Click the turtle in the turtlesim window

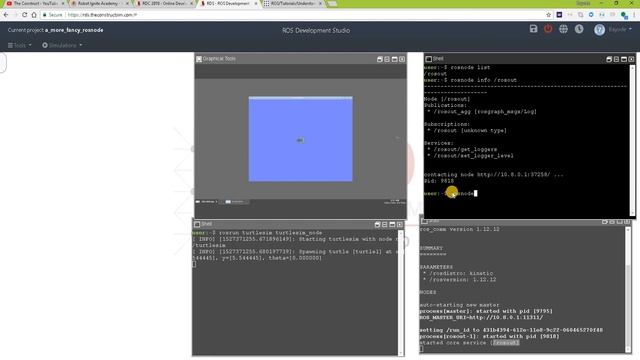(300, 140)
